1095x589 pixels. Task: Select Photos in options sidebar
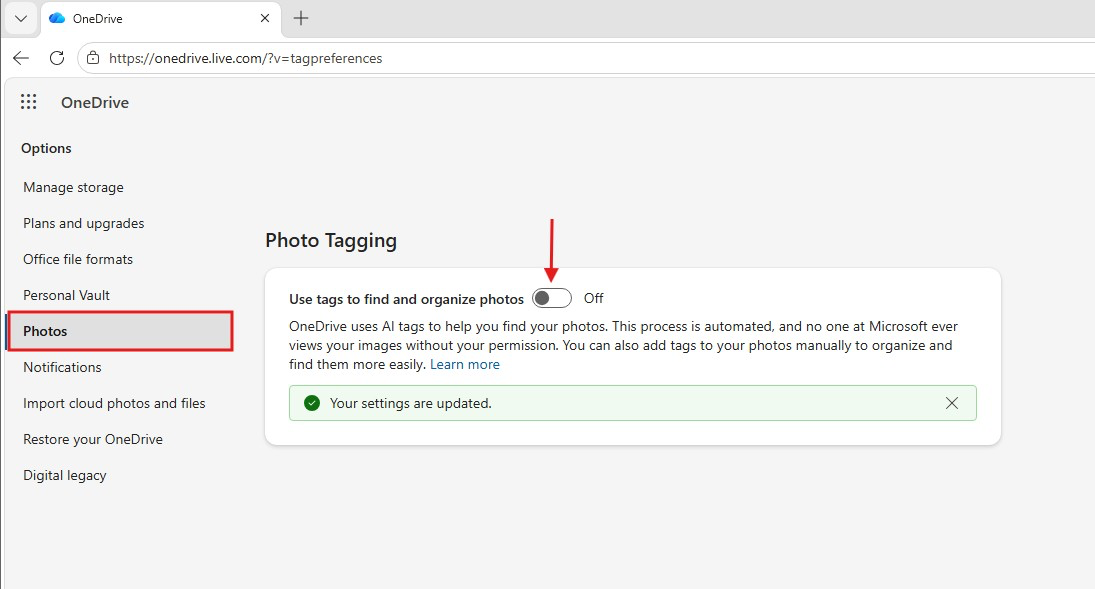coord(45,331)
